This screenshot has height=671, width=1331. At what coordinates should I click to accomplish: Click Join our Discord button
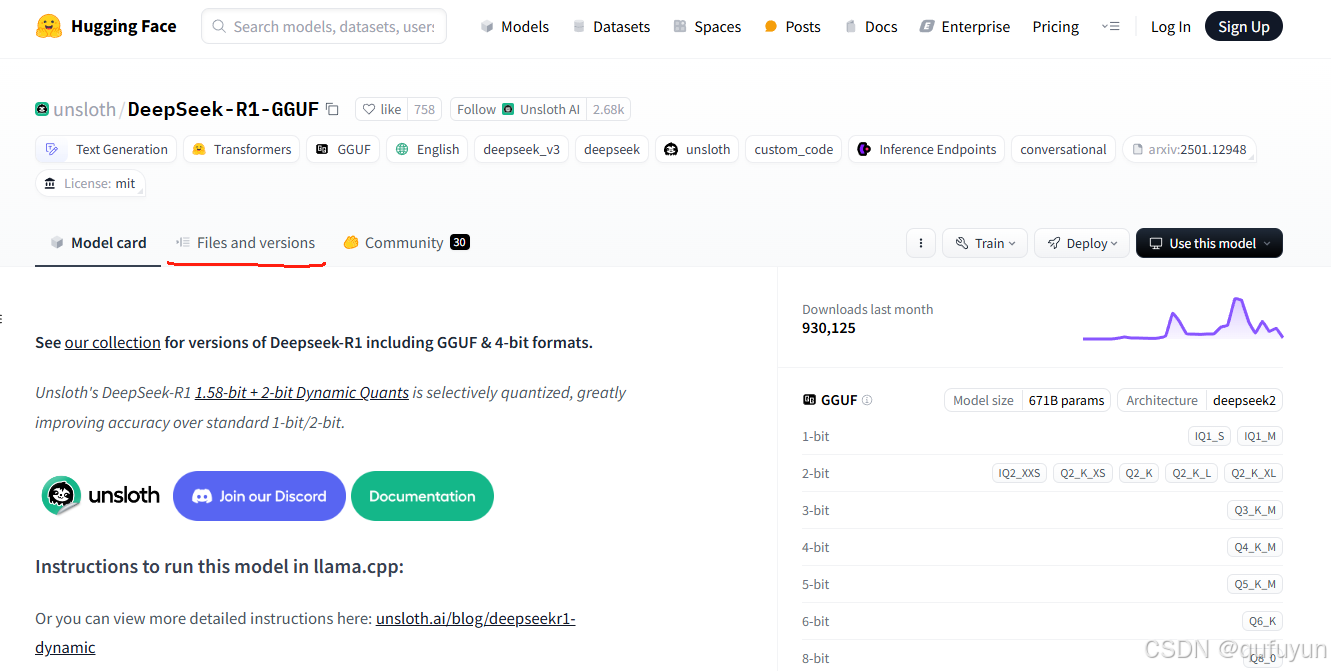pos(259,496)
